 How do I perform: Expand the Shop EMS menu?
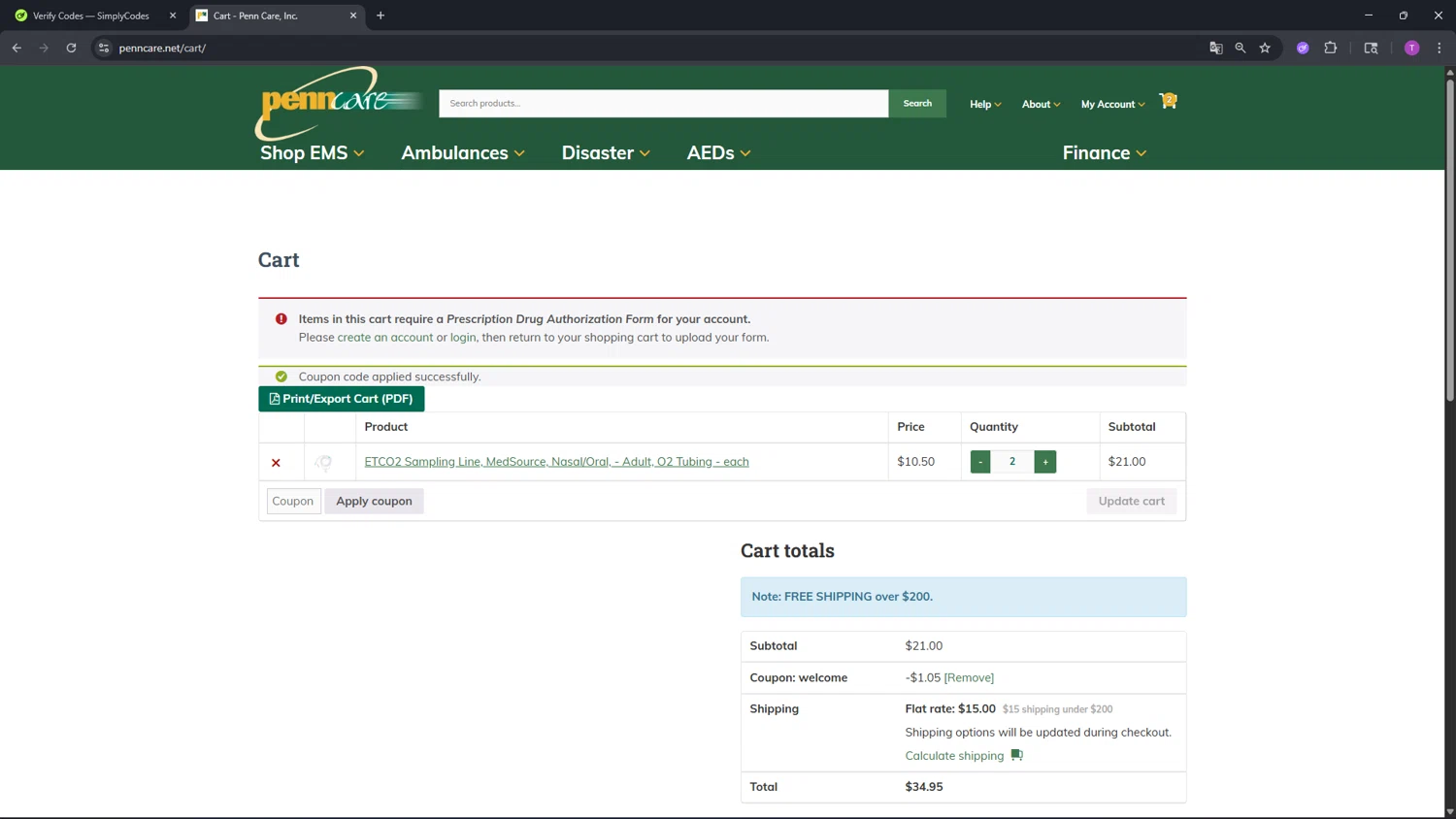313,152
